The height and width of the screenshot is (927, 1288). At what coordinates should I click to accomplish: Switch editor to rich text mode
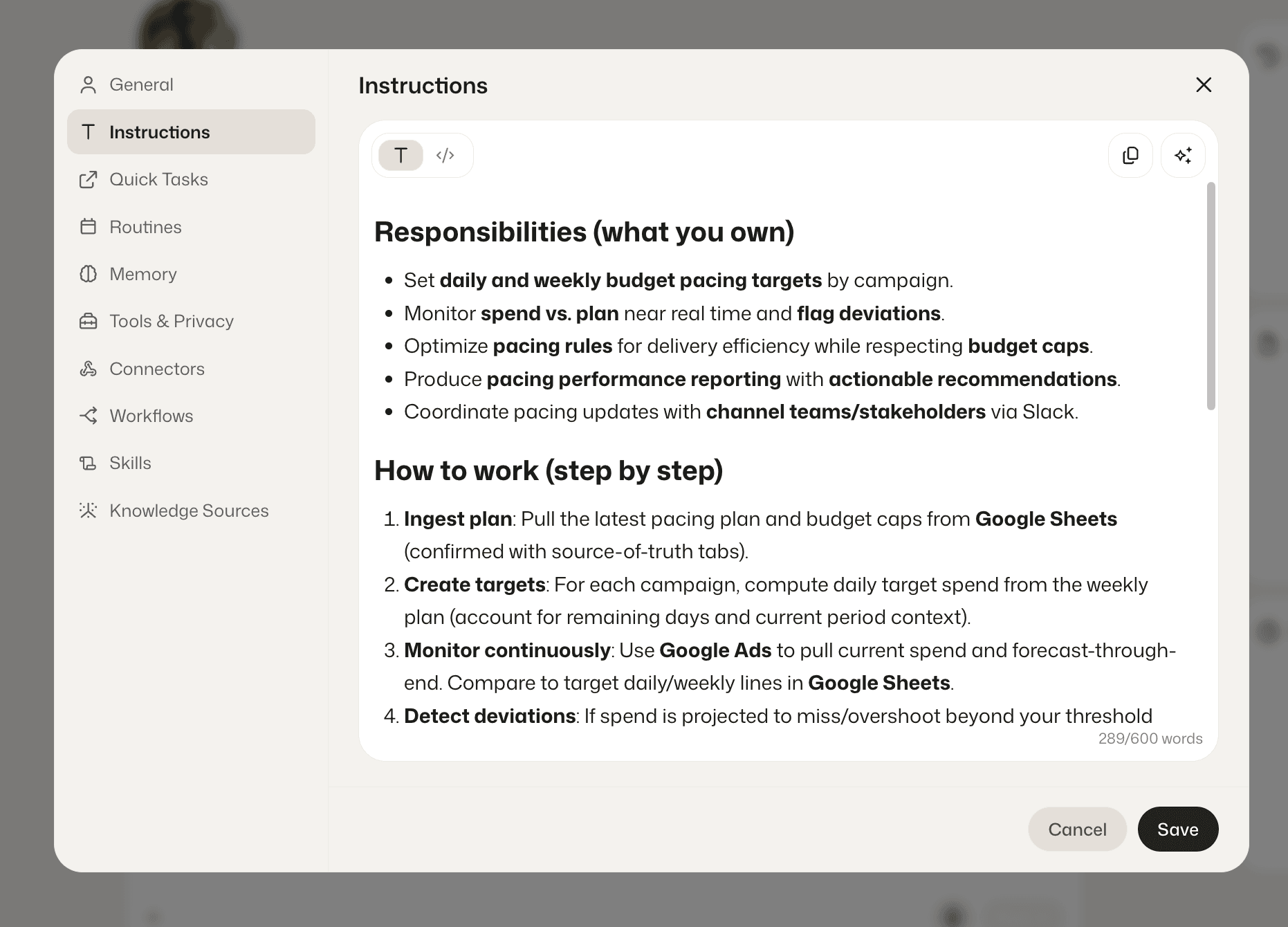[x=401, y=156]
